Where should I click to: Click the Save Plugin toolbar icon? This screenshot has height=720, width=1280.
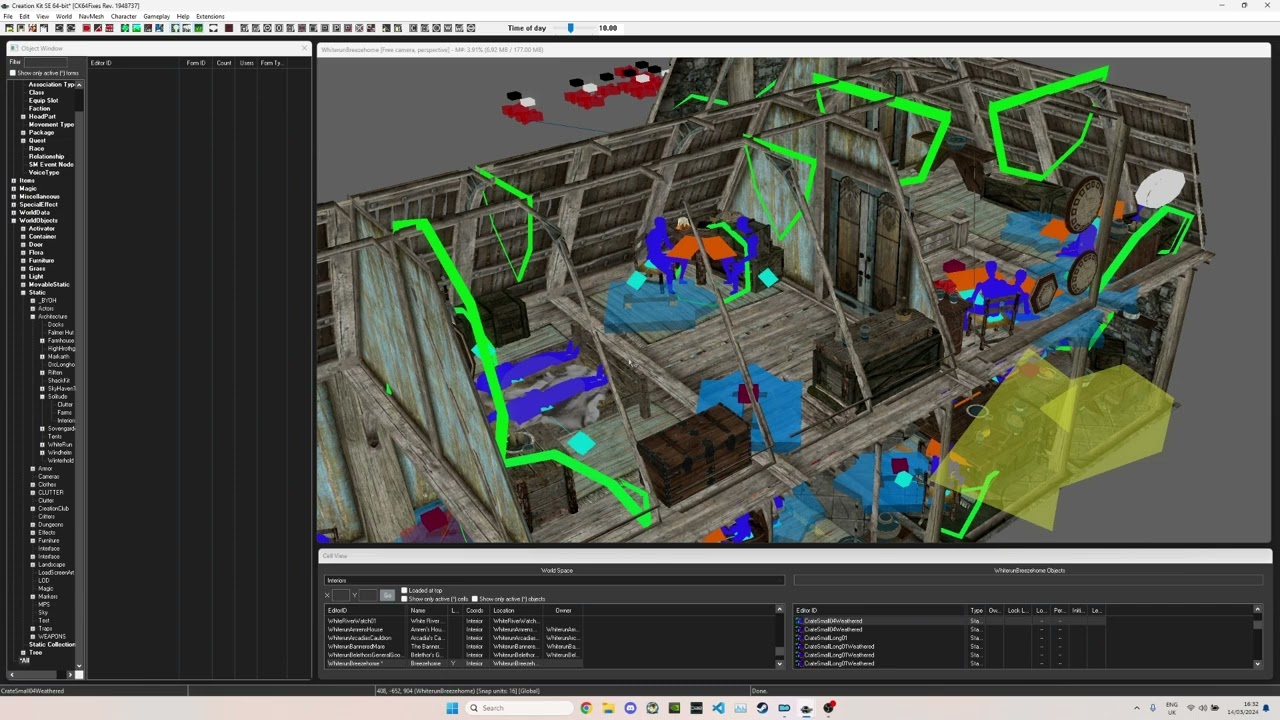[x=20, y=28]
